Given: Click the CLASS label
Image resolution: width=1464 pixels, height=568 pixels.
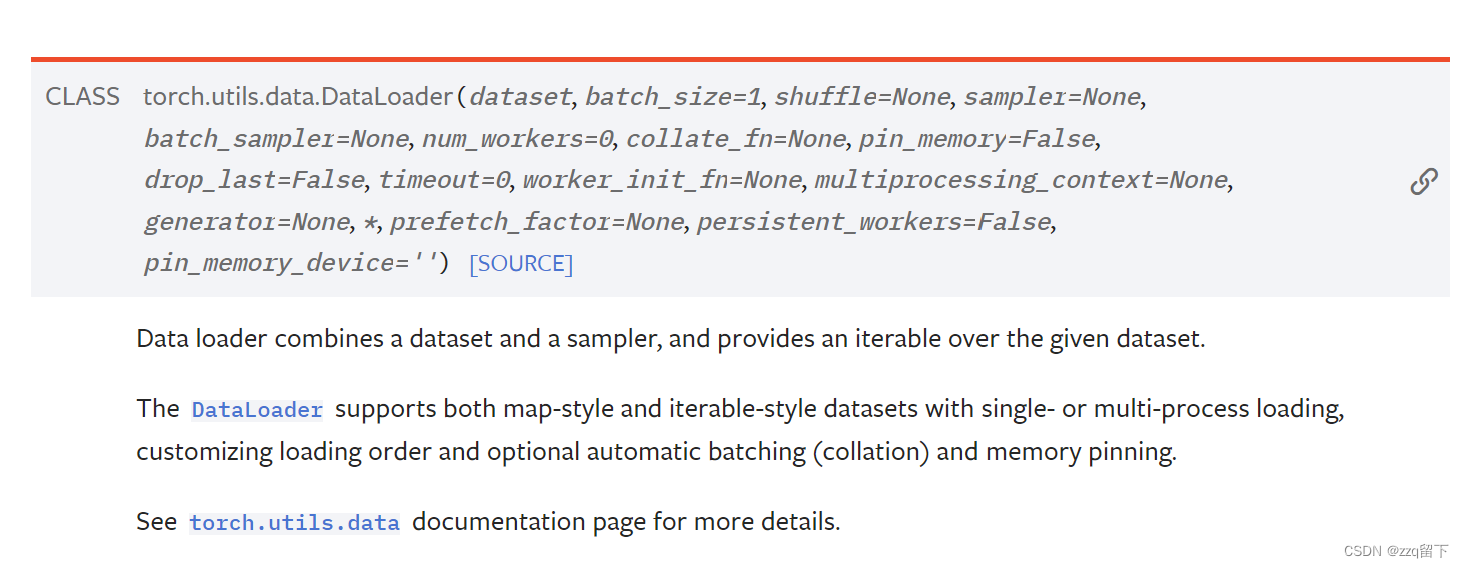Looking at the screenshot, I should pyautogui.click(x=83, y=97).
